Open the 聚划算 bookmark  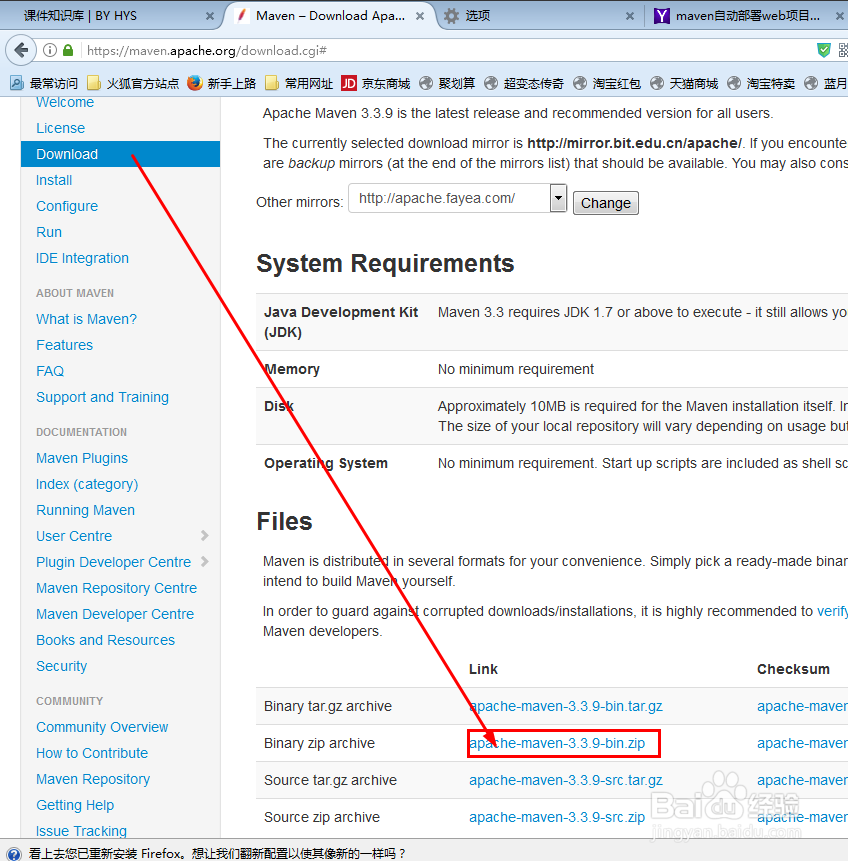[447, 83]
